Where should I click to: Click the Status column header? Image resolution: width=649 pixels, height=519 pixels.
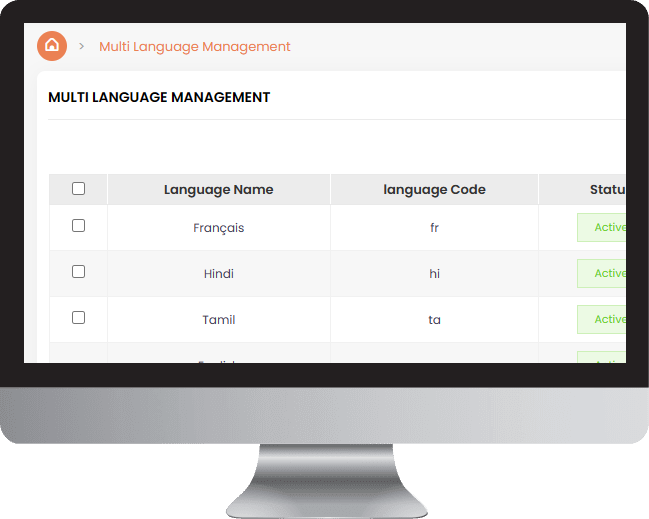[x=607, y=190]
